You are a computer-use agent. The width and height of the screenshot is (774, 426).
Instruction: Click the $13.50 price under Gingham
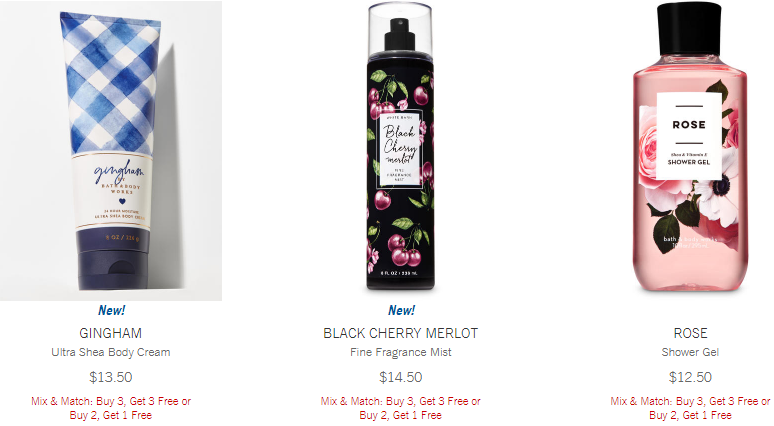coord(111,377)
